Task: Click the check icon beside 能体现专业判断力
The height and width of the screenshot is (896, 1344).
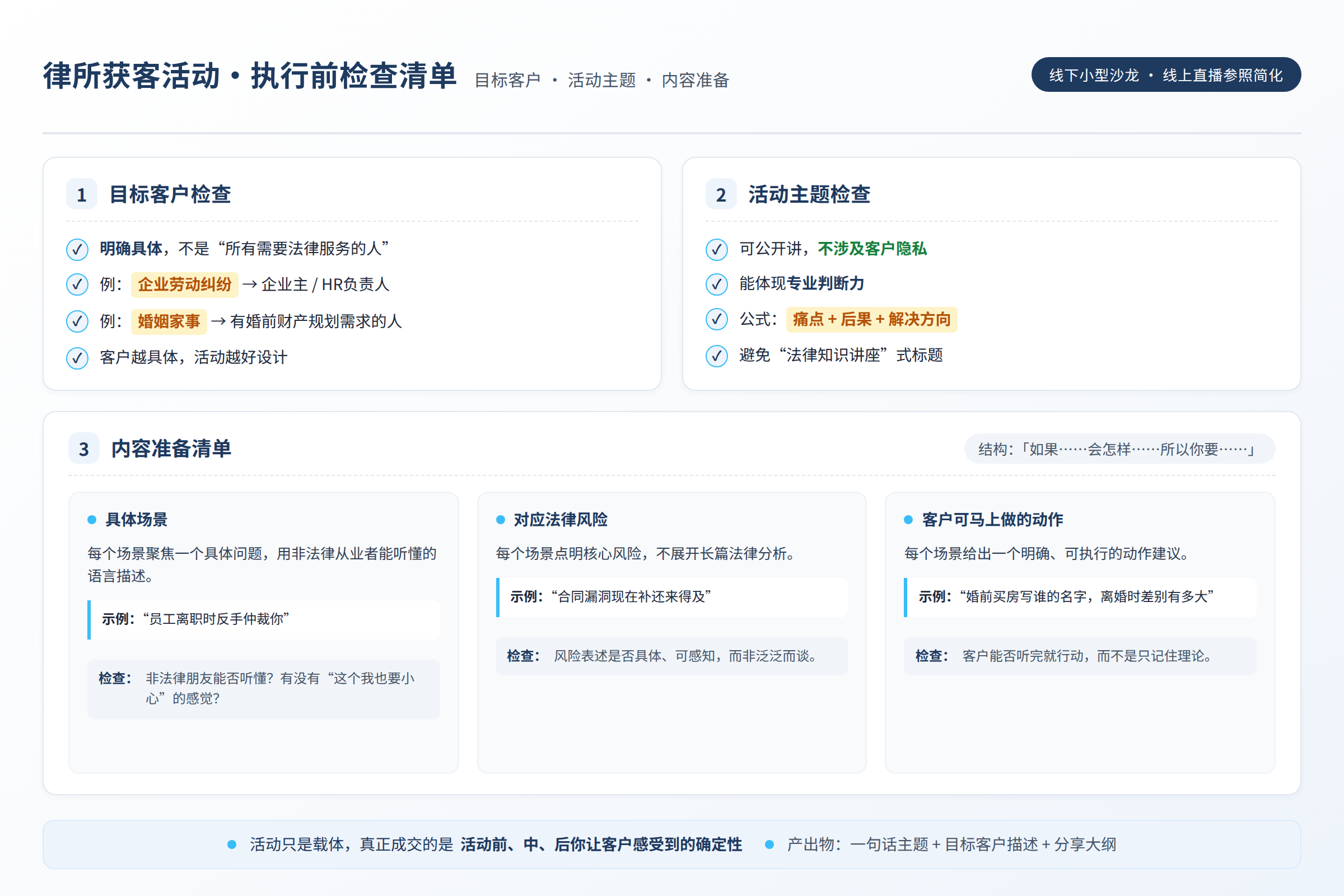Action: (x=717, y=284)
